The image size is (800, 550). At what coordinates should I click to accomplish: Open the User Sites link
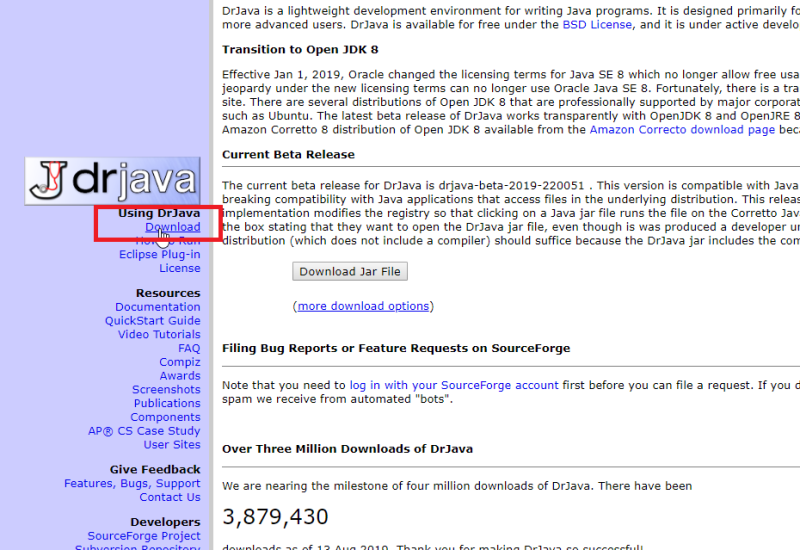click(172, 444)
